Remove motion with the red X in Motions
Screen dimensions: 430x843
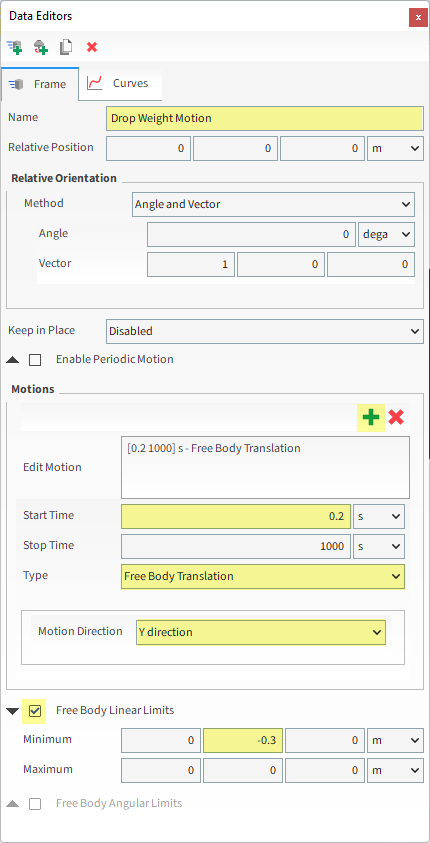396,417
